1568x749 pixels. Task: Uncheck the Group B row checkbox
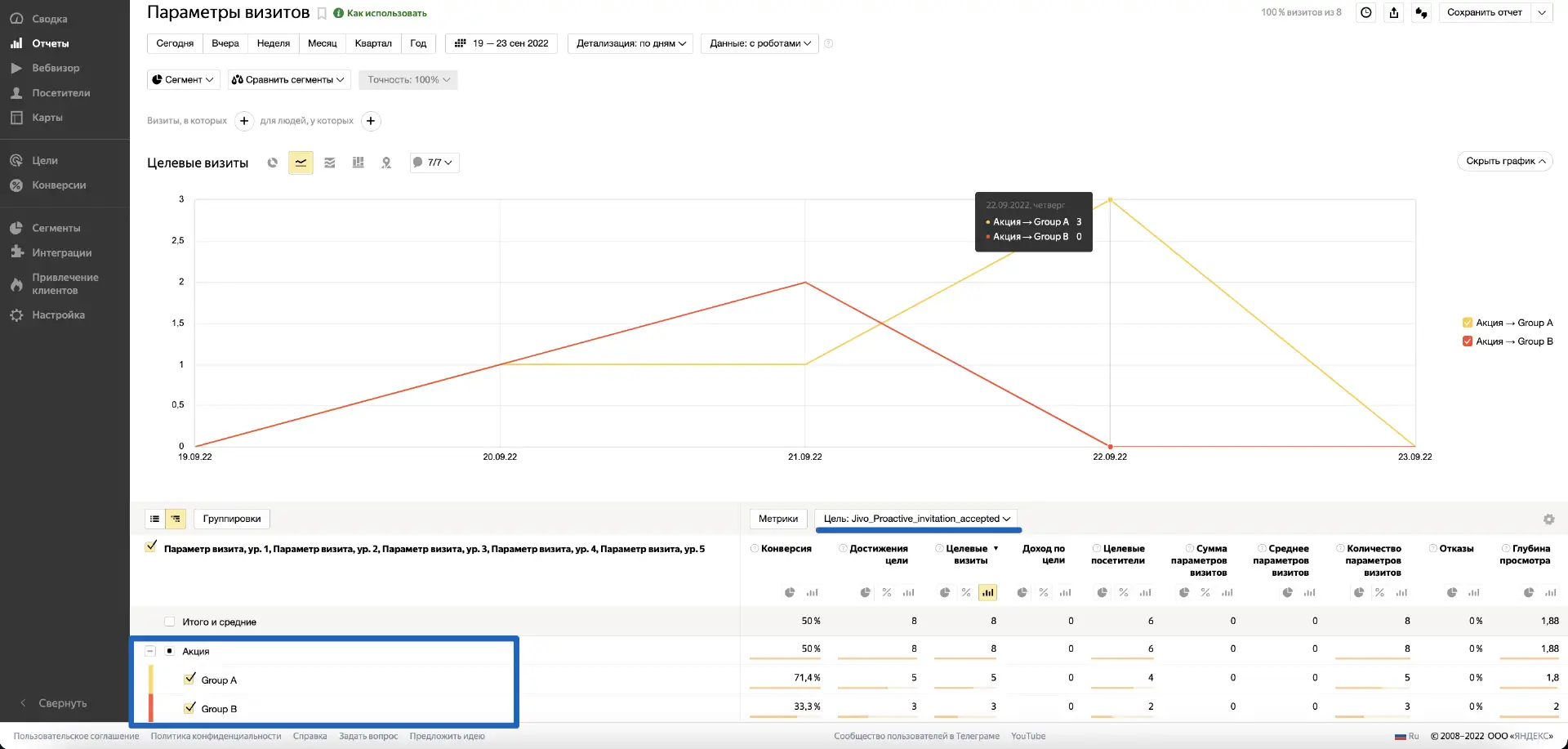[x=190, y=707]
